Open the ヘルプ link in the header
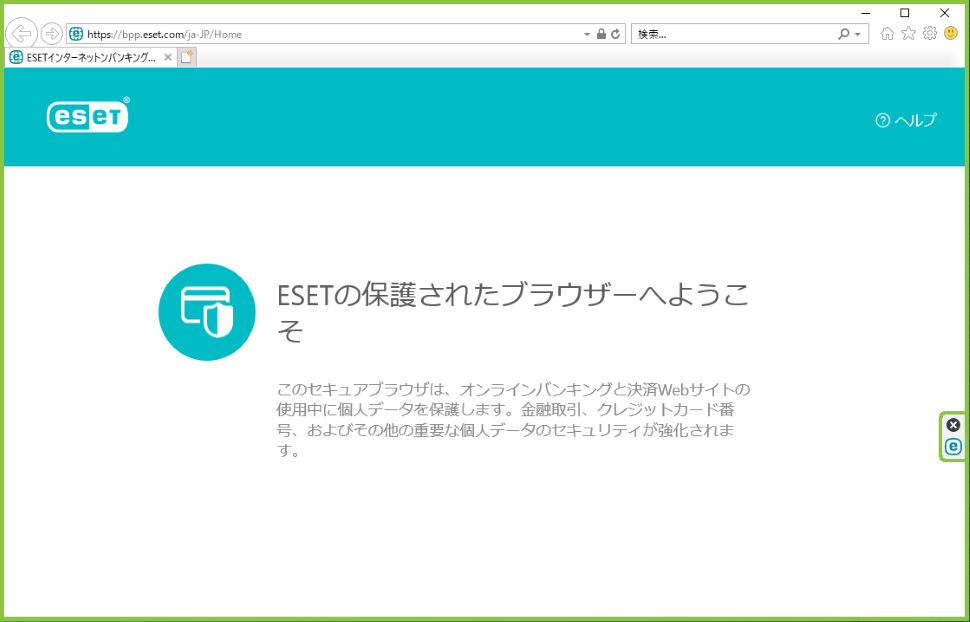This screenshot has width=970, height=622. 912,119
